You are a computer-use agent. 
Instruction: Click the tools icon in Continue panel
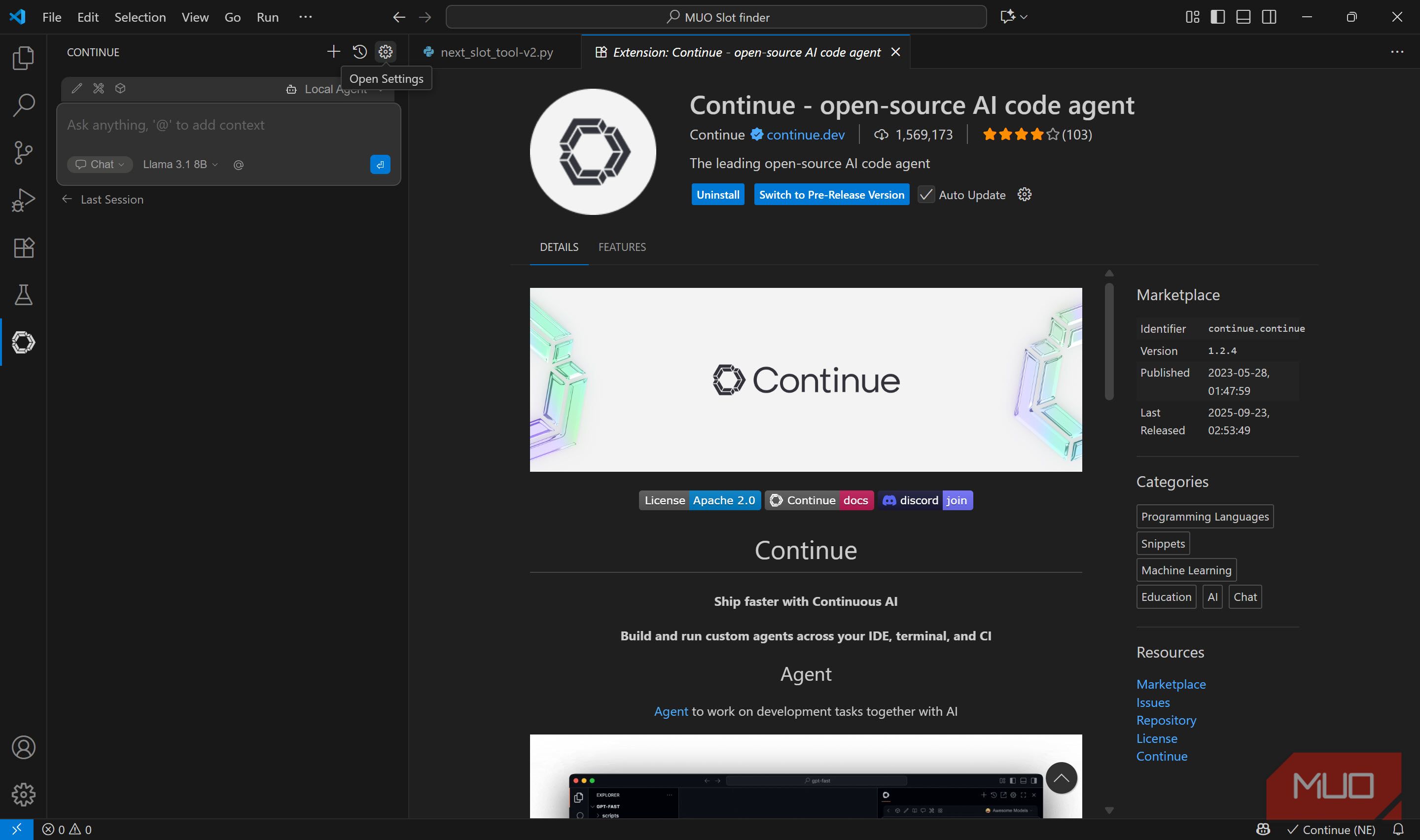tap(99, 88)
